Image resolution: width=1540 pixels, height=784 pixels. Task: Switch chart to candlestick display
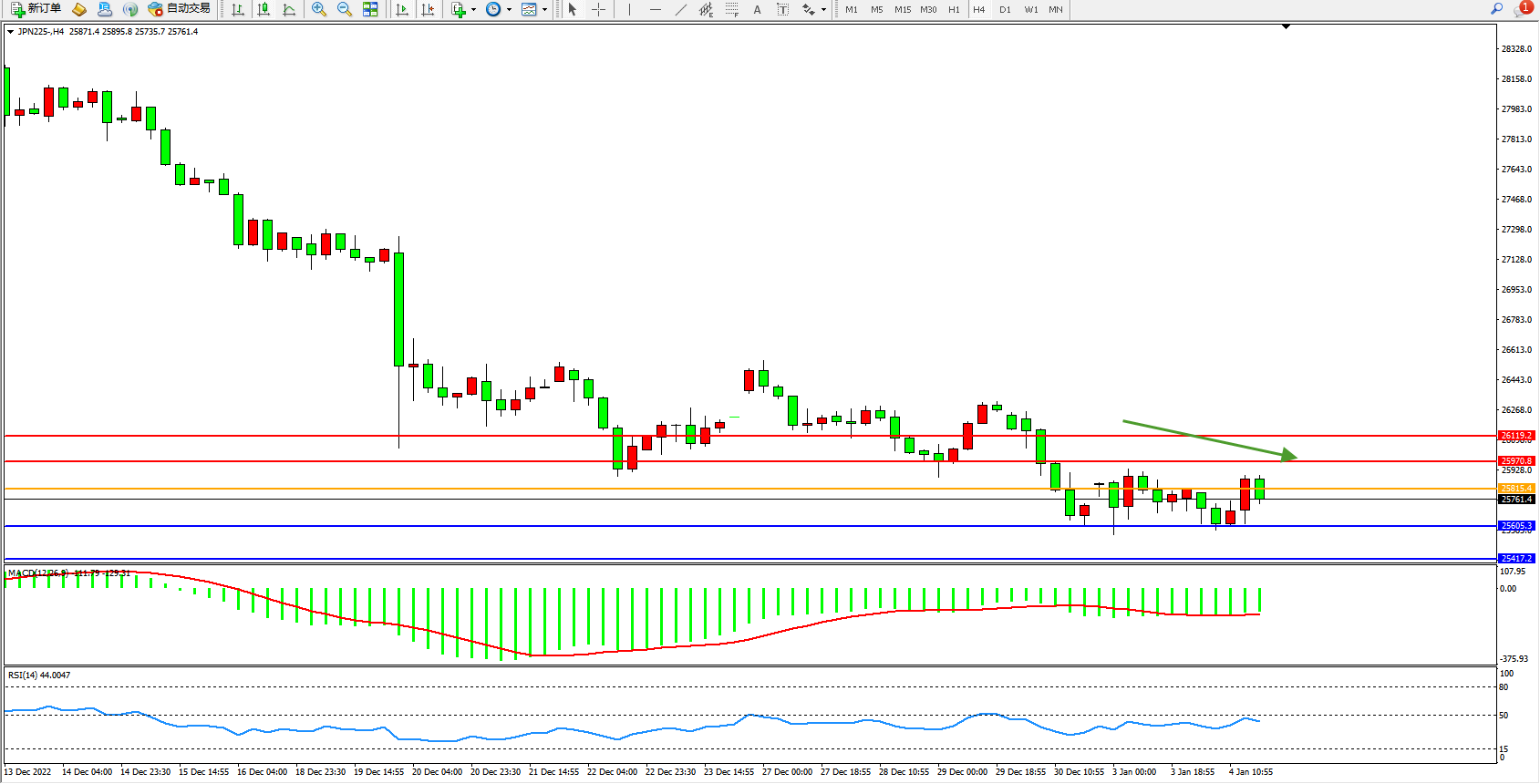pos(264,9)
